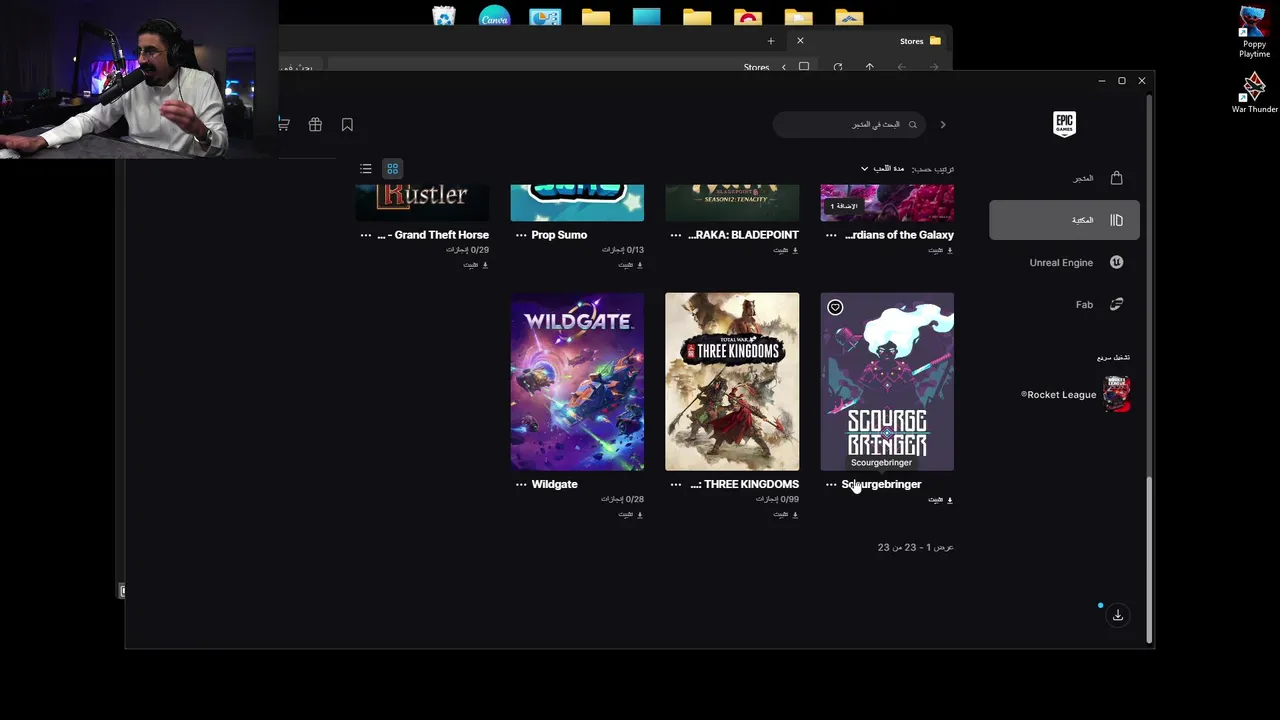Image resolution: width=1280 pixels, height=720 pixels.
Task: Select the highlighted Library sidebar item
Action: [1064, 220]
